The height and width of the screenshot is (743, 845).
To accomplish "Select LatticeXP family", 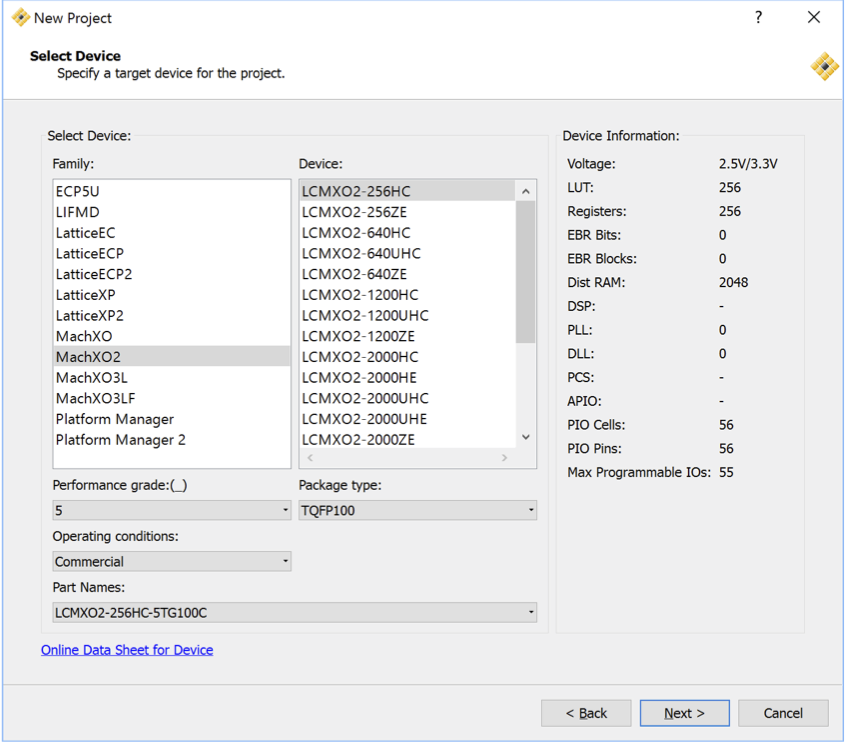I will point(171,295).
